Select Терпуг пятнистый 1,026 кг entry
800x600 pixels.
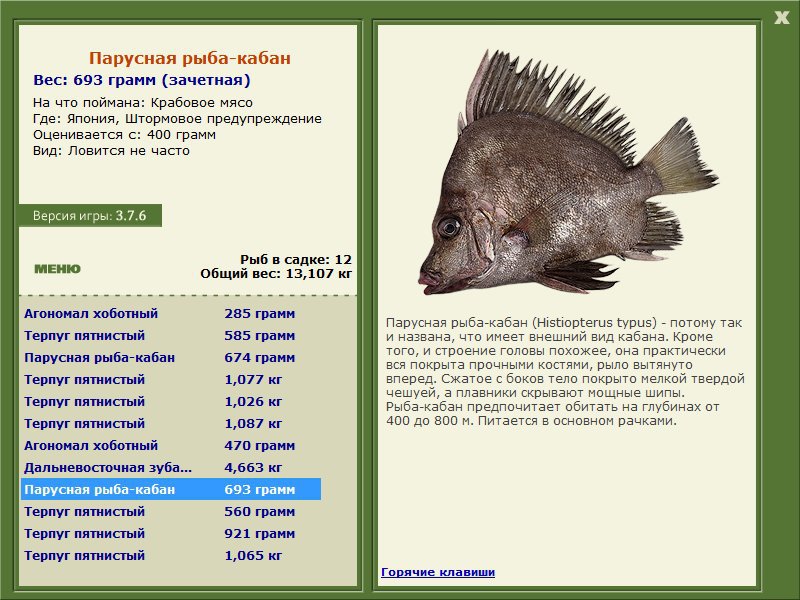click(171, 402)
